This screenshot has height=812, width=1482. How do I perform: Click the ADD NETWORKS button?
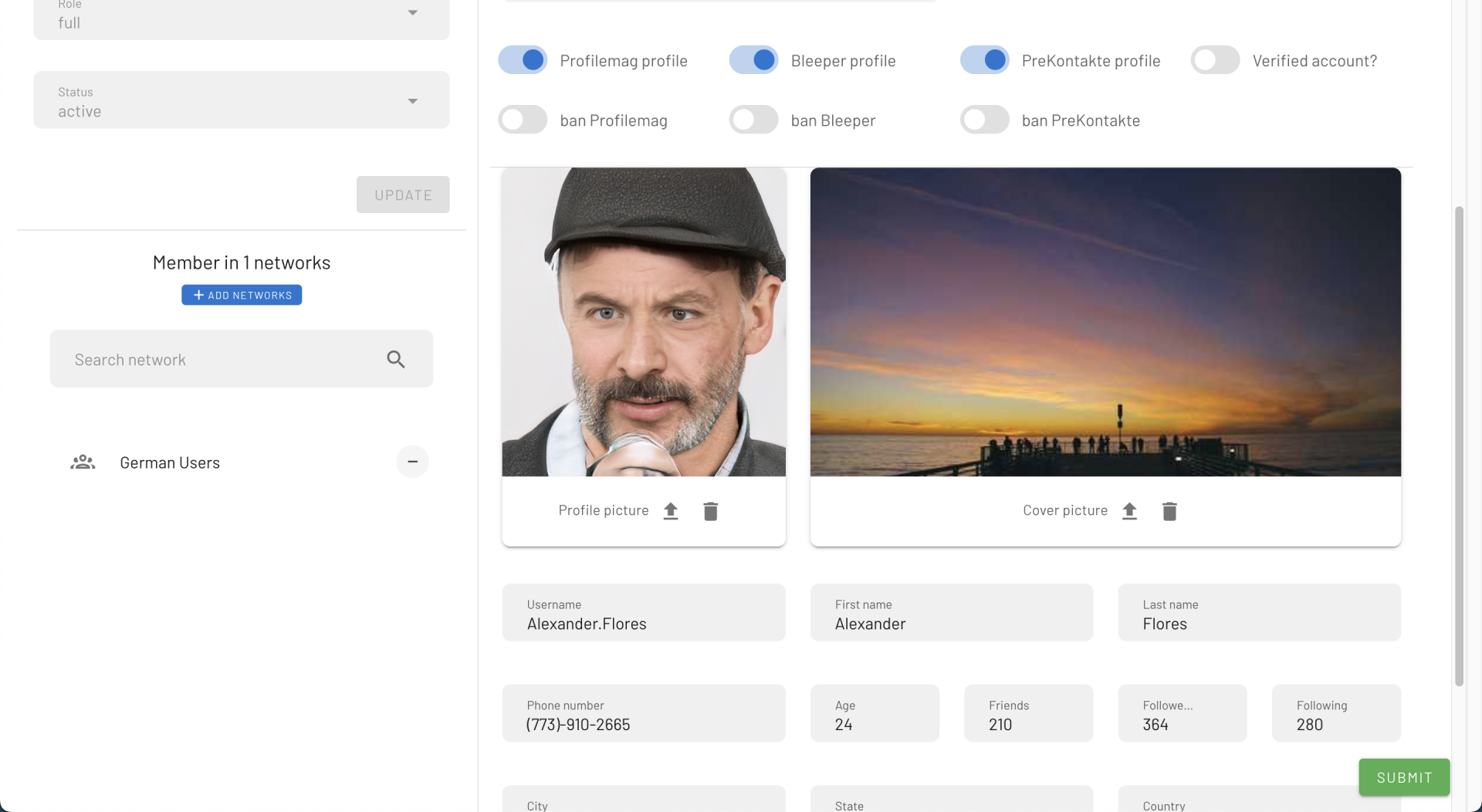[241, 294]
